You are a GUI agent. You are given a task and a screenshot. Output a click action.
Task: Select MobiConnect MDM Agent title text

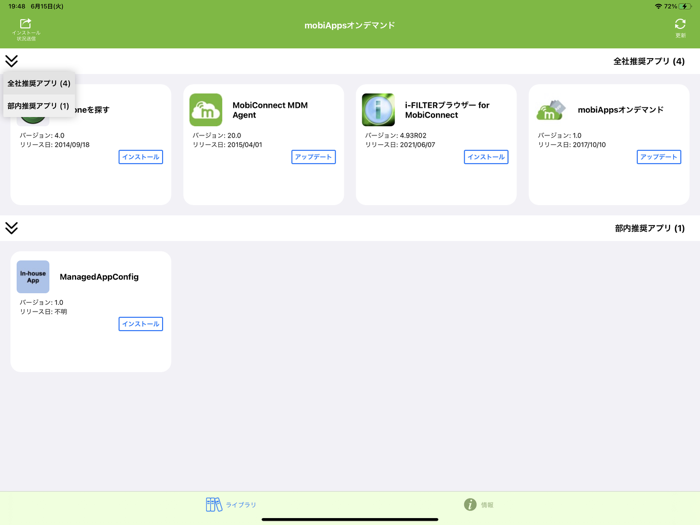270,110
